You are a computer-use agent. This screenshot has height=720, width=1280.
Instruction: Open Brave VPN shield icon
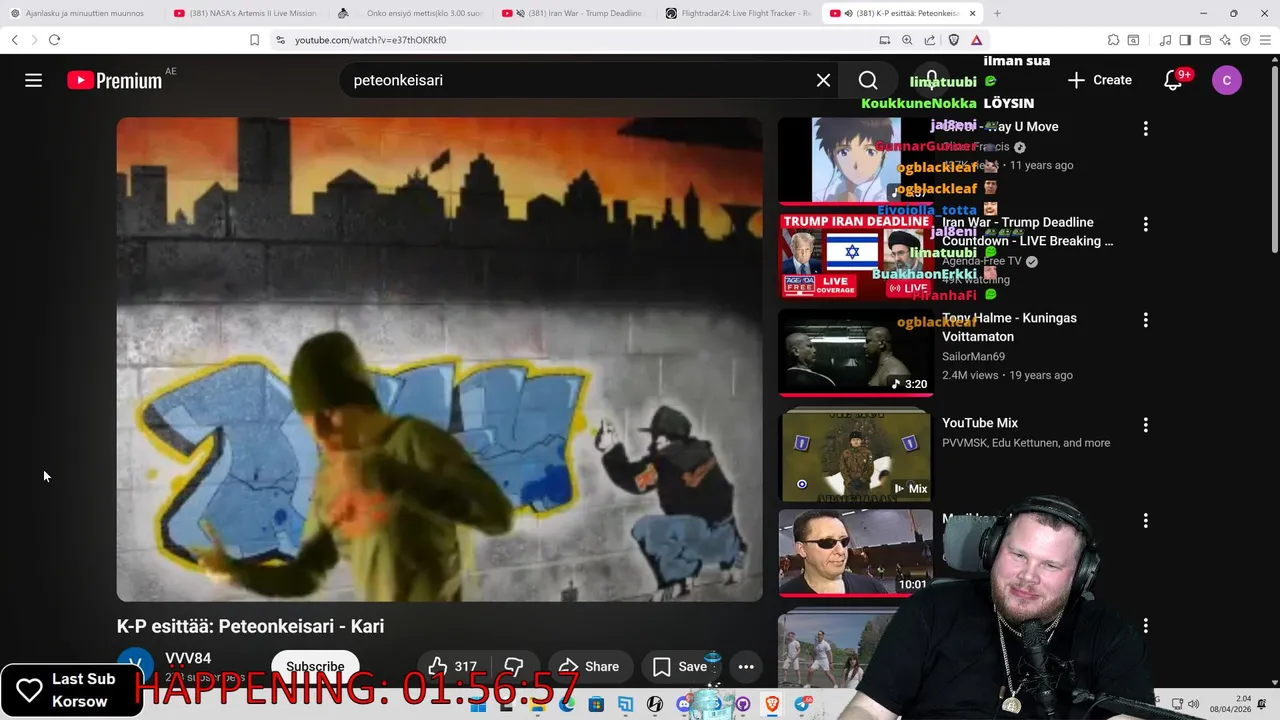[1245, 40]
